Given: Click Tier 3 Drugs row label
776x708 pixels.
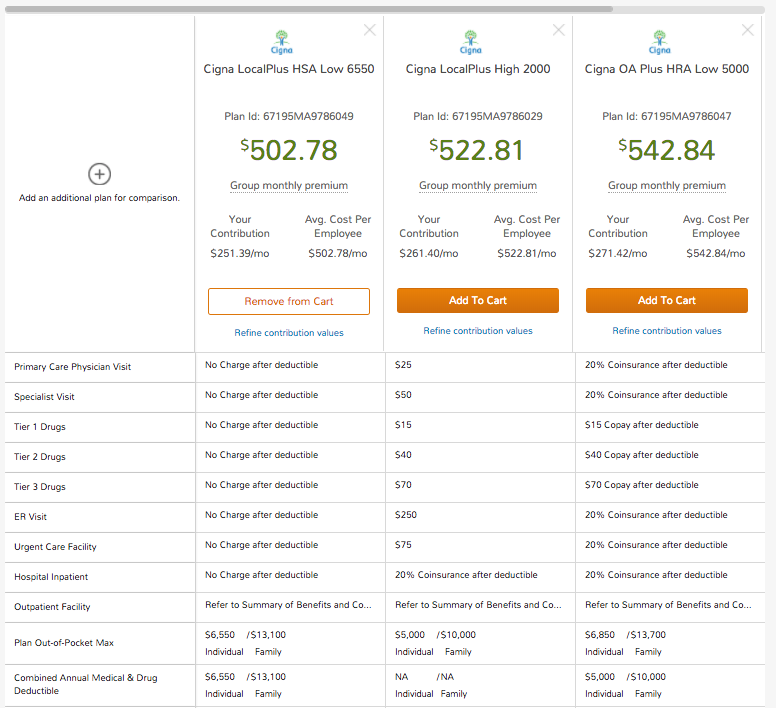Looking at the screenshot, I should click(40, 487).
